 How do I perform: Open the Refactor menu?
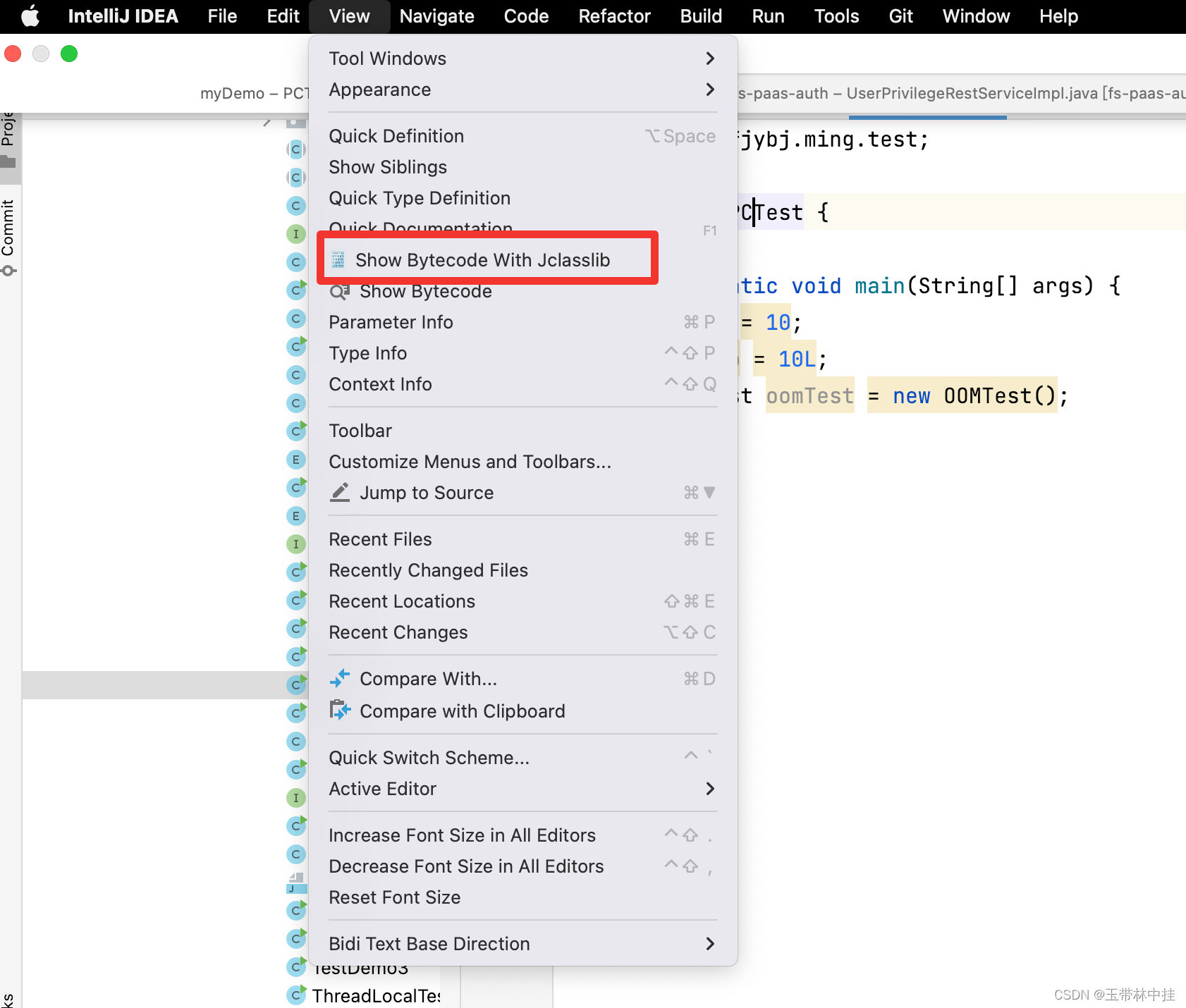[614, 16]
